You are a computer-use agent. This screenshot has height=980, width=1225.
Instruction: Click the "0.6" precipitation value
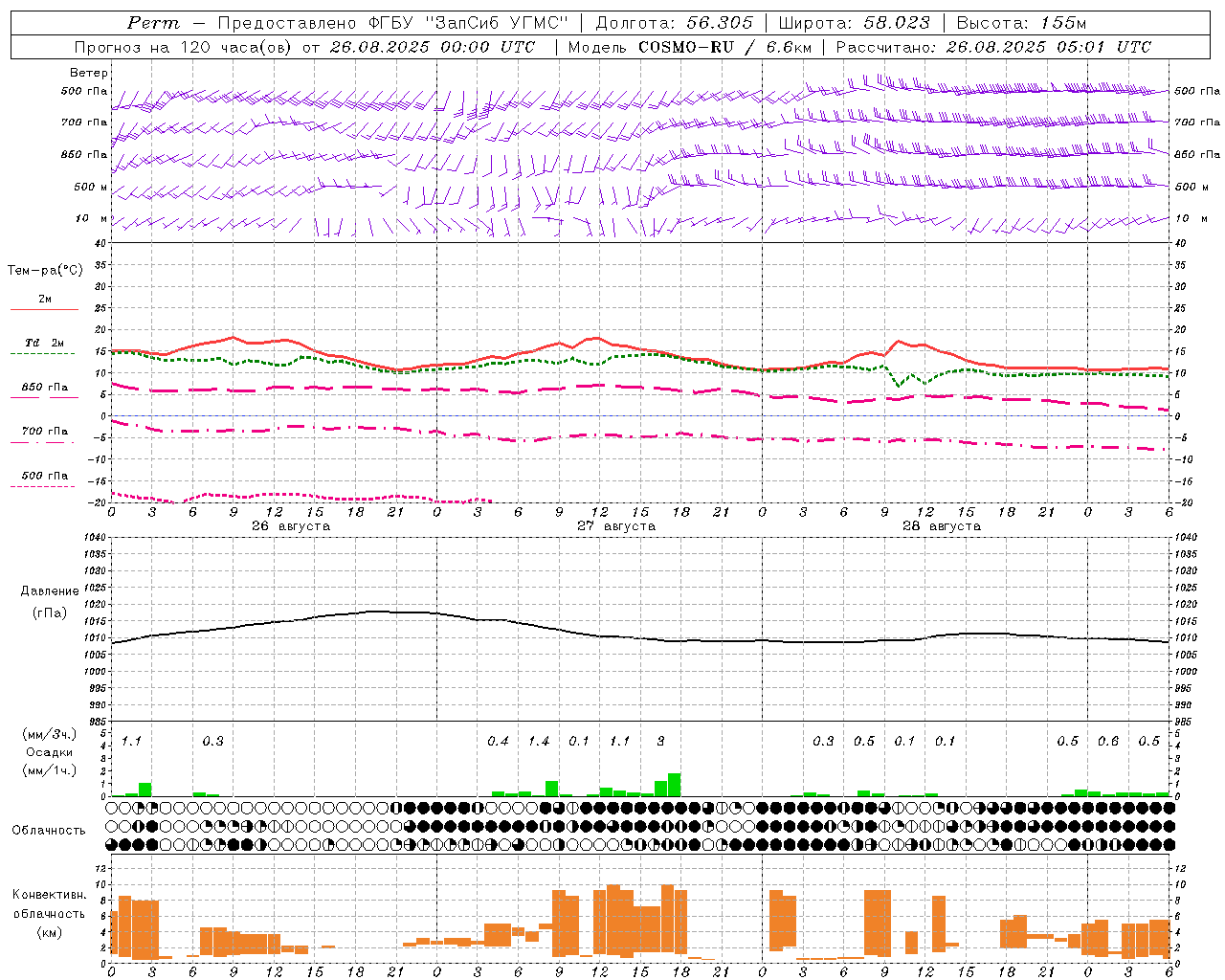tap(1108, 742)
